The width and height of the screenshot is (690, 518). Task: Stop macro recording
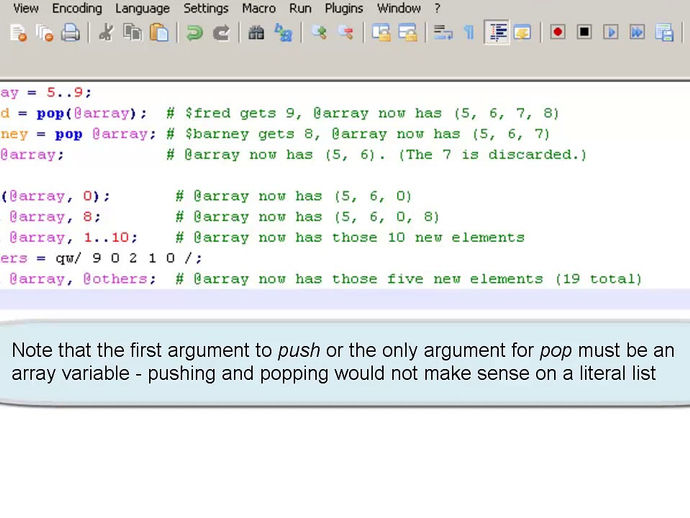(584, 32)
